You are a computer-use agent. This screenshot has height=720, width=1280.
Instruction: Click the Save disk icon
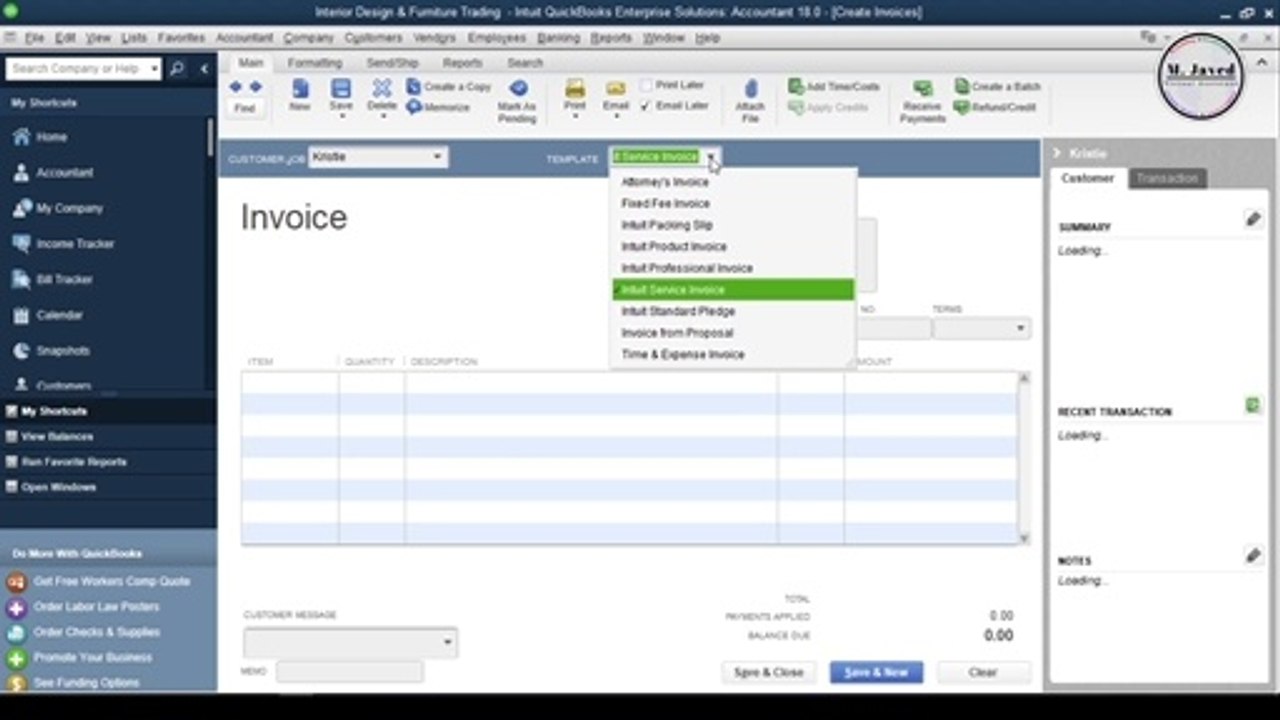point(341,89)
